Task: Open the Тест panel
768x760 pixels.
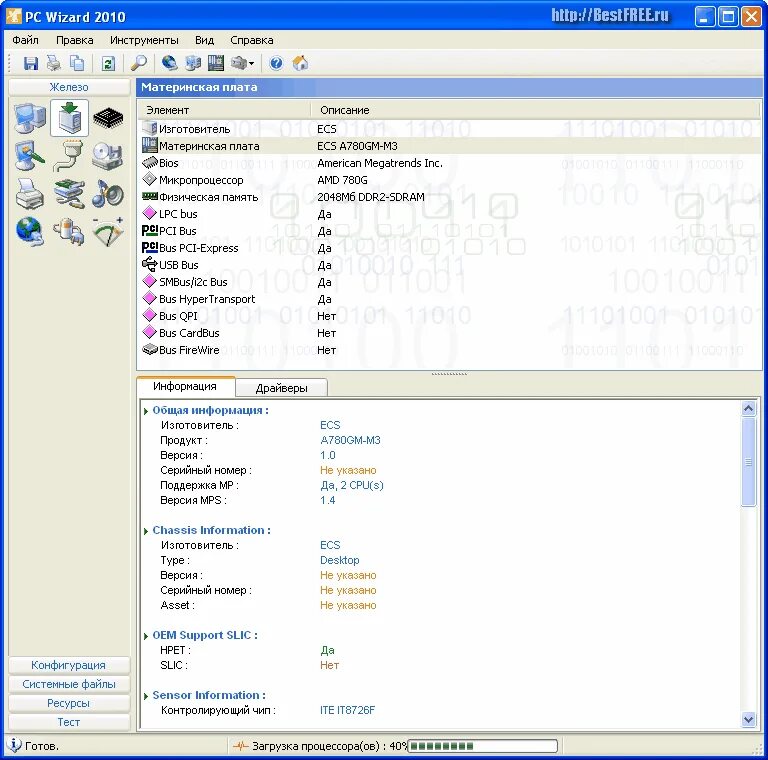Action: click(x=69, y=722)
